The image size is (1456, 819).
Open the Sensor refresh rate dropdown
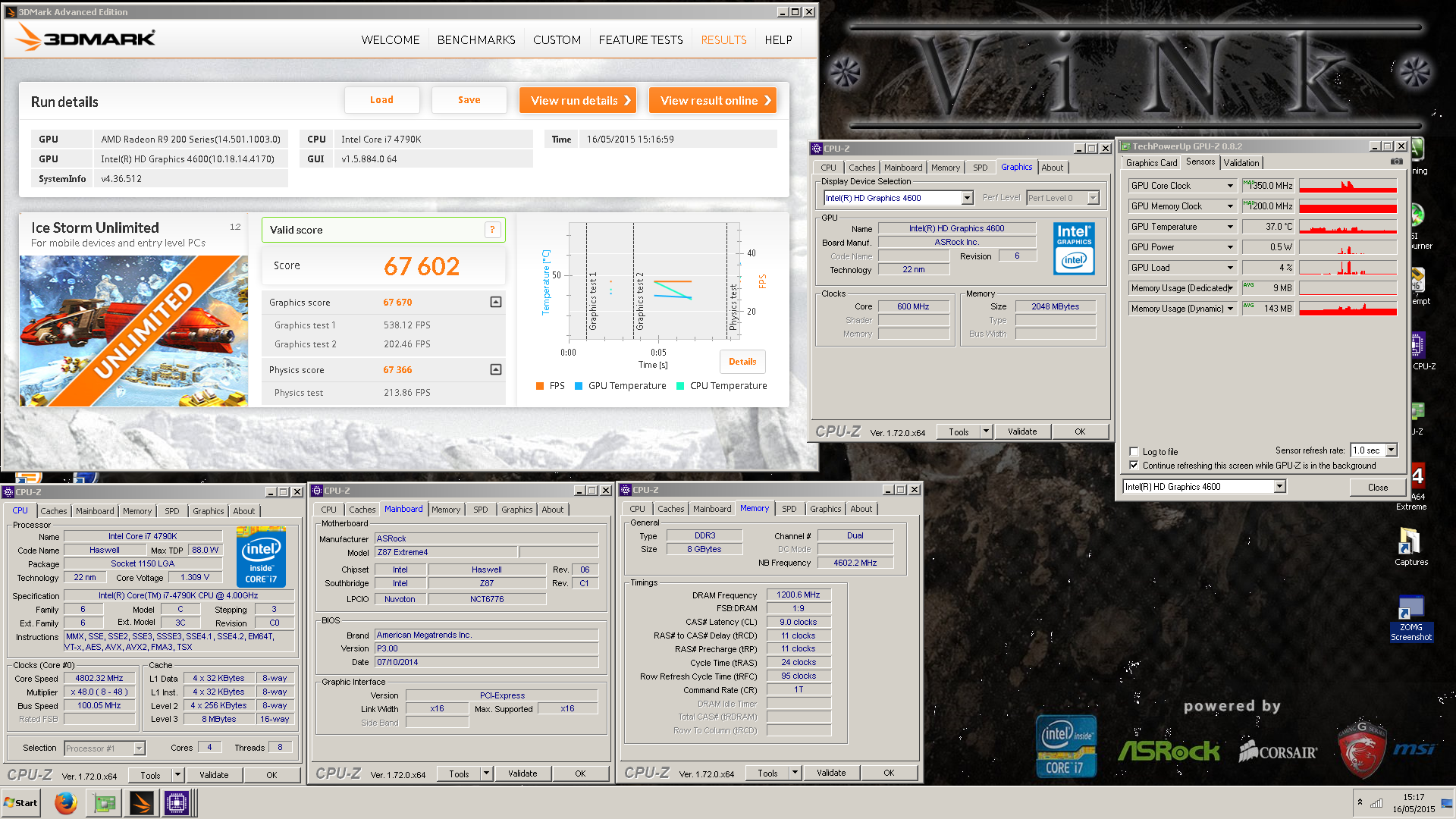coord(1392,450)
